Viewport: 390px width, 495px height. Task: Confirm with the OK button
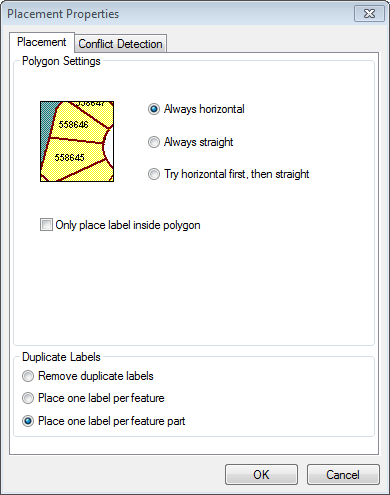pyautogui.click(x=261, y=474)
